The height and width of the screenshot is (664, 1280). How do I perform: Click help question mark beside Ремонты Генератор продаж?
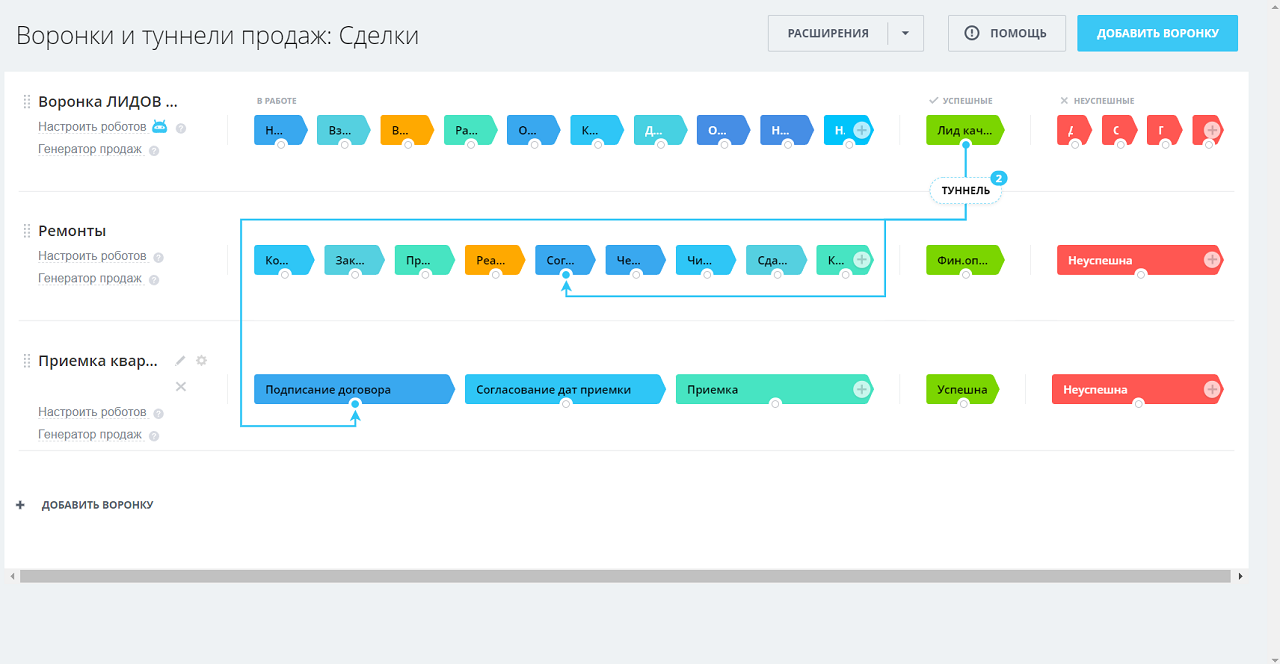point(154,280)
